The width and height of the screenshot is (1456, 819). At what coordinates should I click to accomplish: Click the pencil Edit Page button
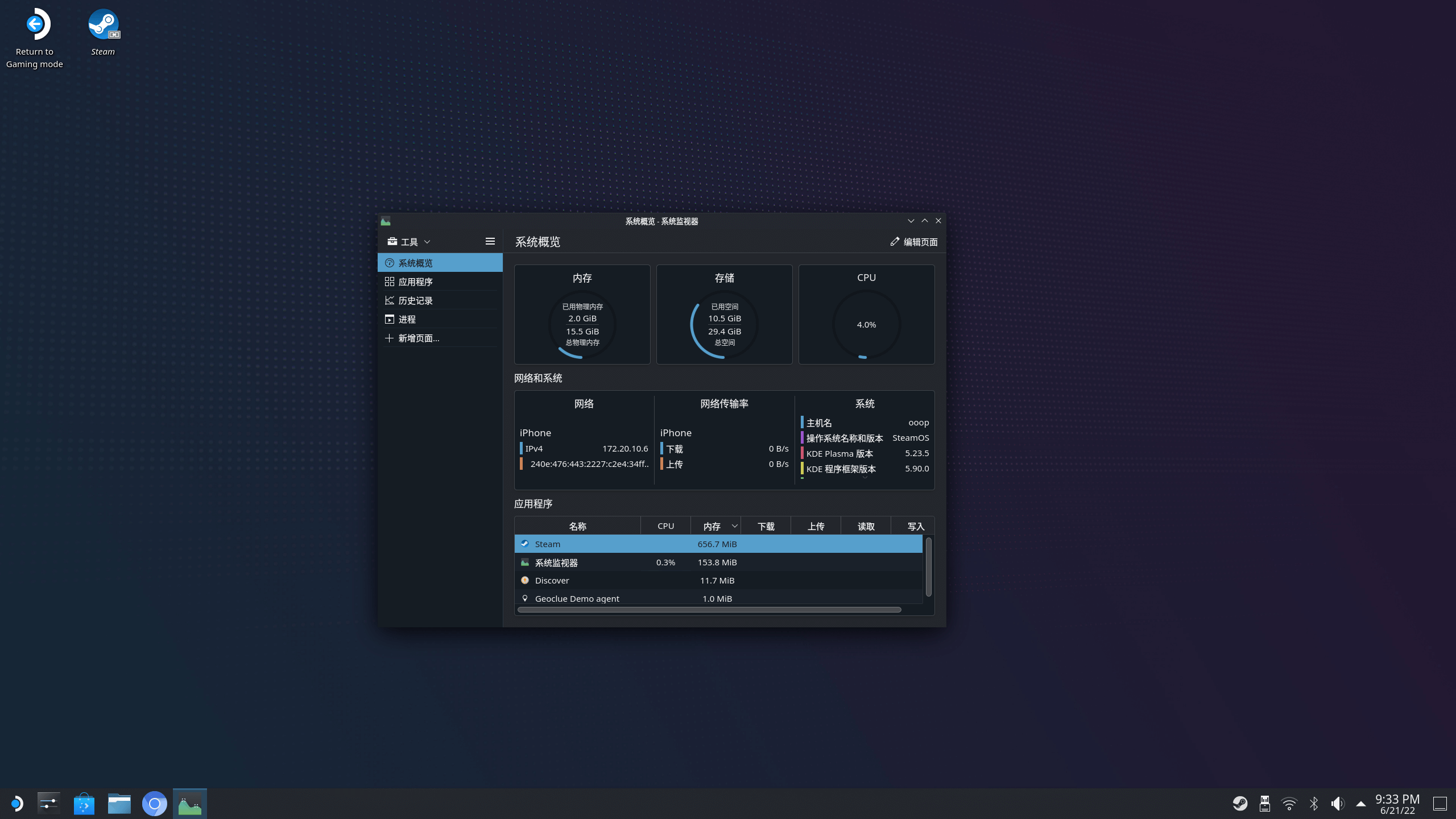[913, 242]
